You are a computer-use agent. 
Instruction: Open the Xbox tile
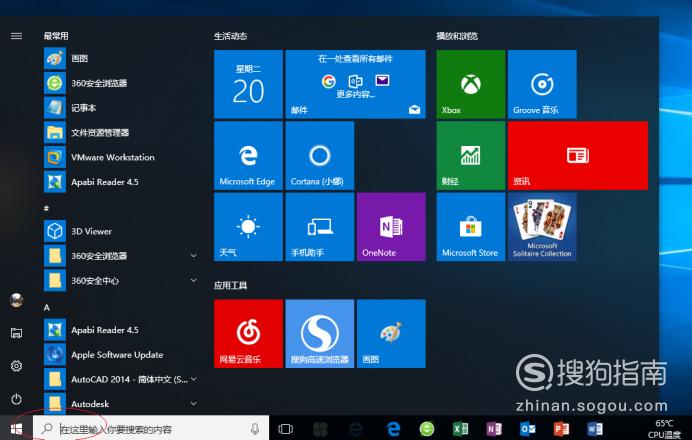[471, 84]
